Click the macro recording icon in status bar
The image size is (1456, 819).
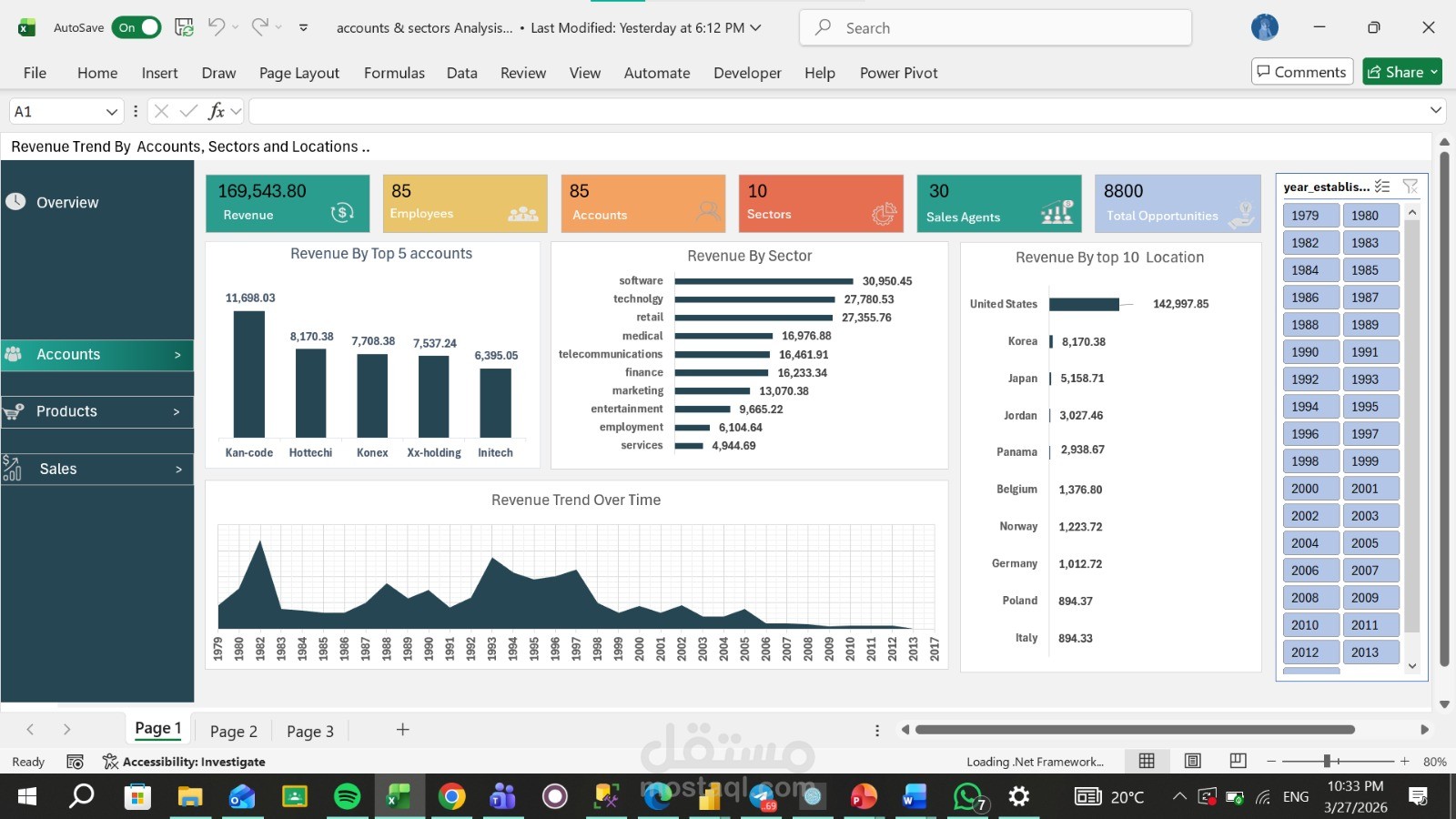[x=75, y=761]
